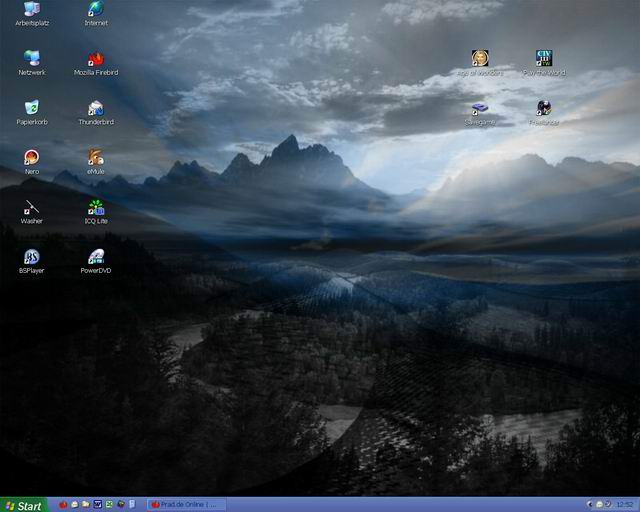640x512 pixels.
Task: Select the PowerDVD desktop shortcut
Action: pos(96,256)
